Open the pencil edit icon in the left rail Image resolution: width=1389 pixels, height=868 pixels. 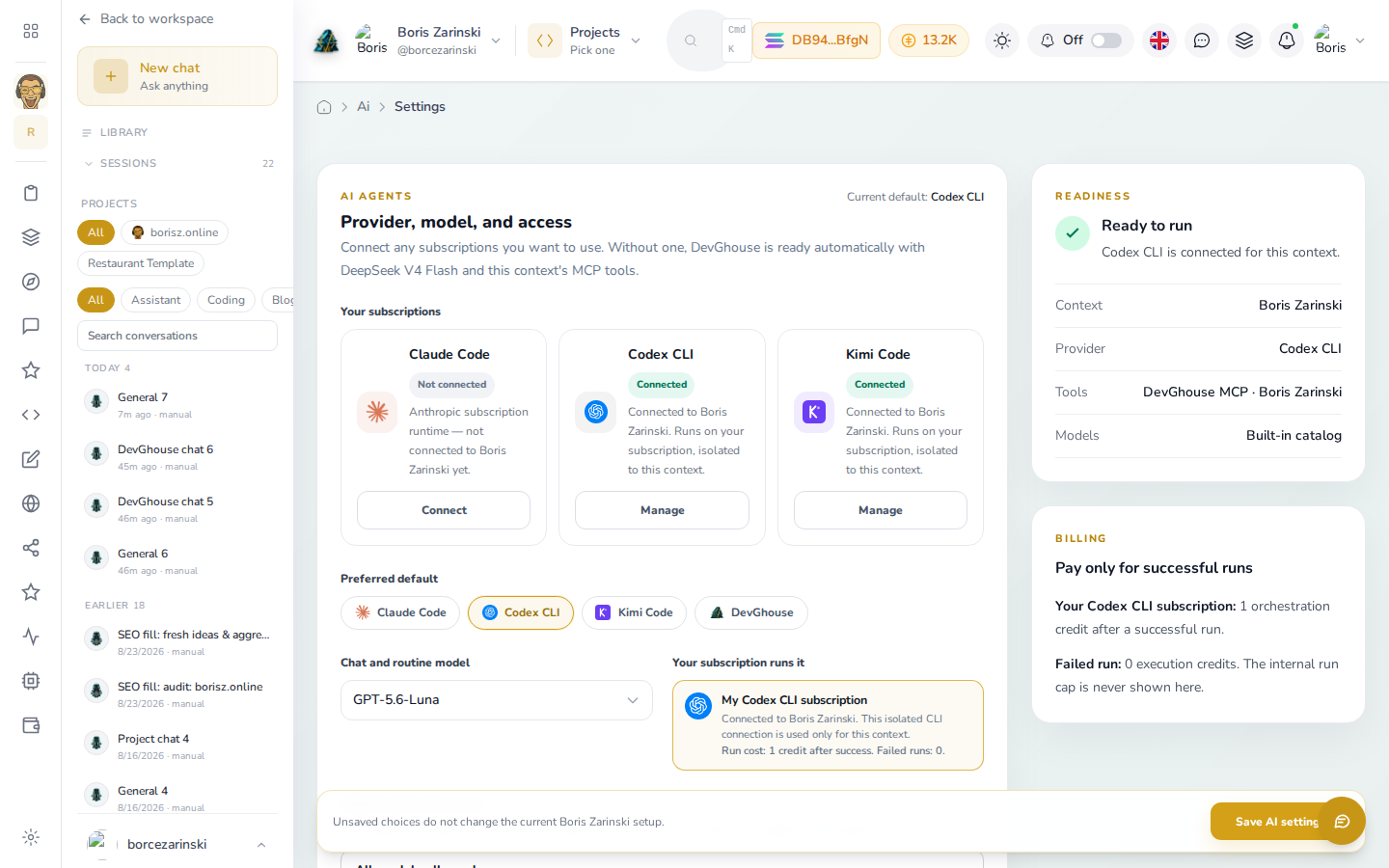pyautogui.click(x=31, y=459)
